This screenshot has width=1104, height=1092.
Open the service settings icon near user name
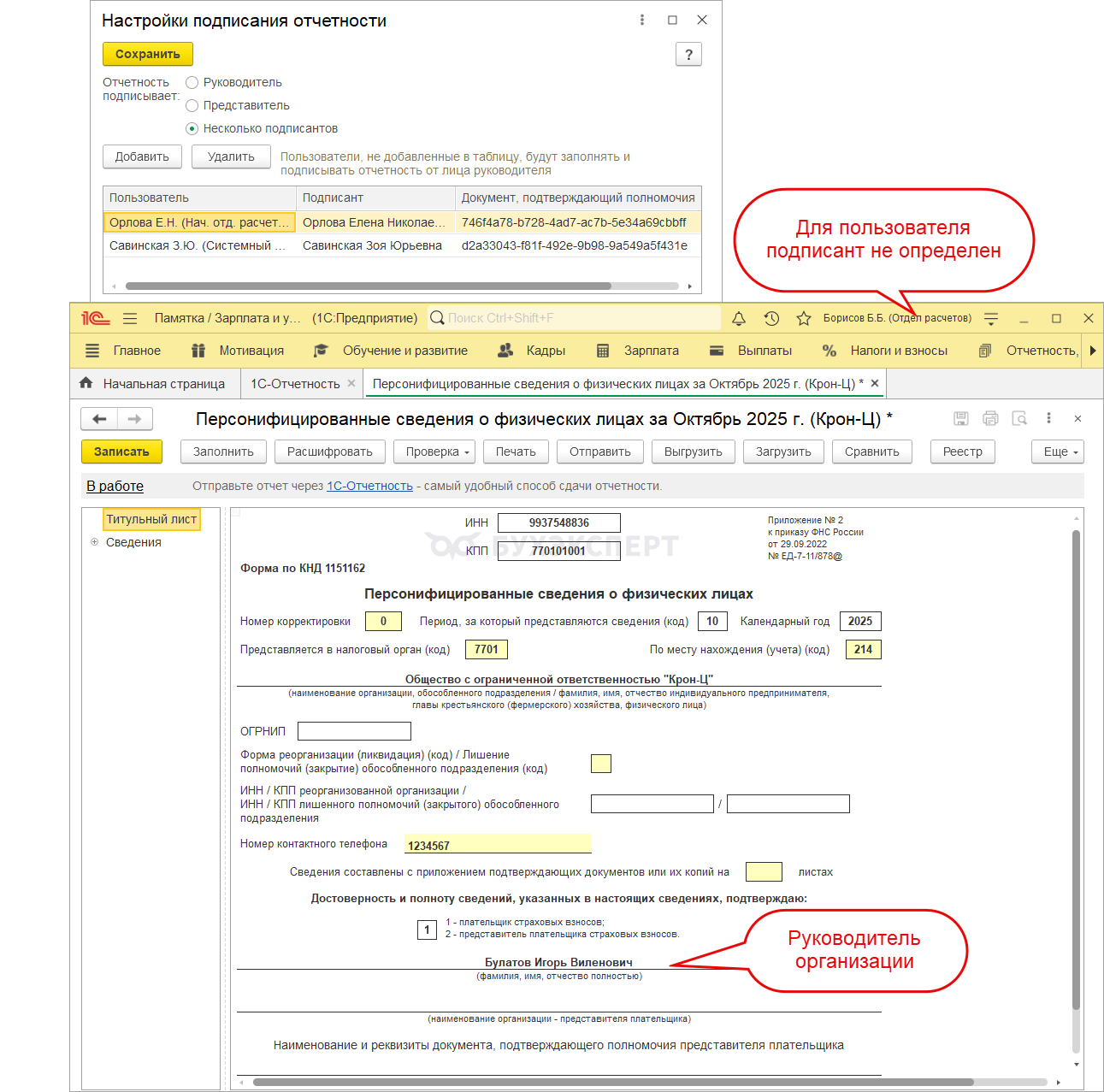(991, 318)
